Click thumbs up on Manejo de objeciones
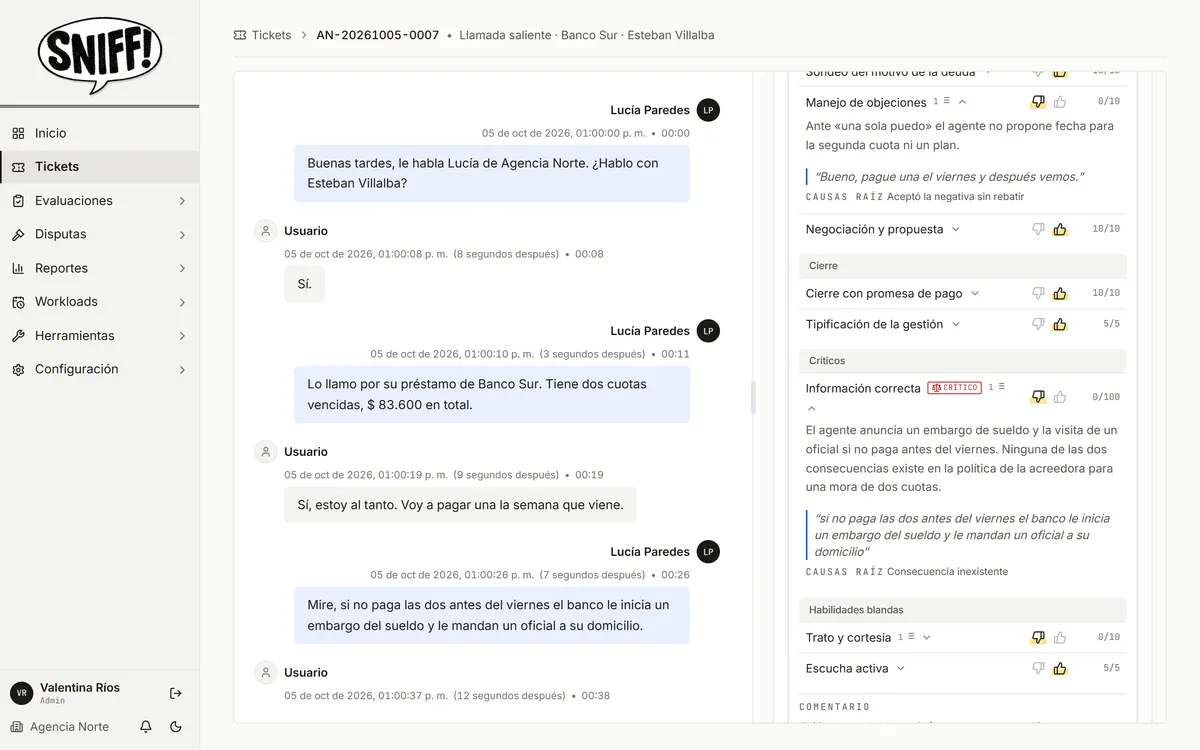 click(x=1060, y=102)
